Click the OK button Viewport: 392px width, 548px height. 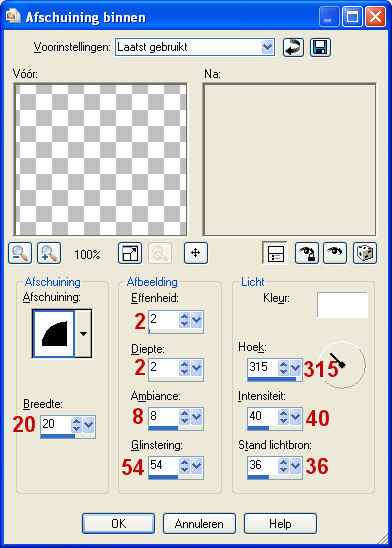[118, 524]
